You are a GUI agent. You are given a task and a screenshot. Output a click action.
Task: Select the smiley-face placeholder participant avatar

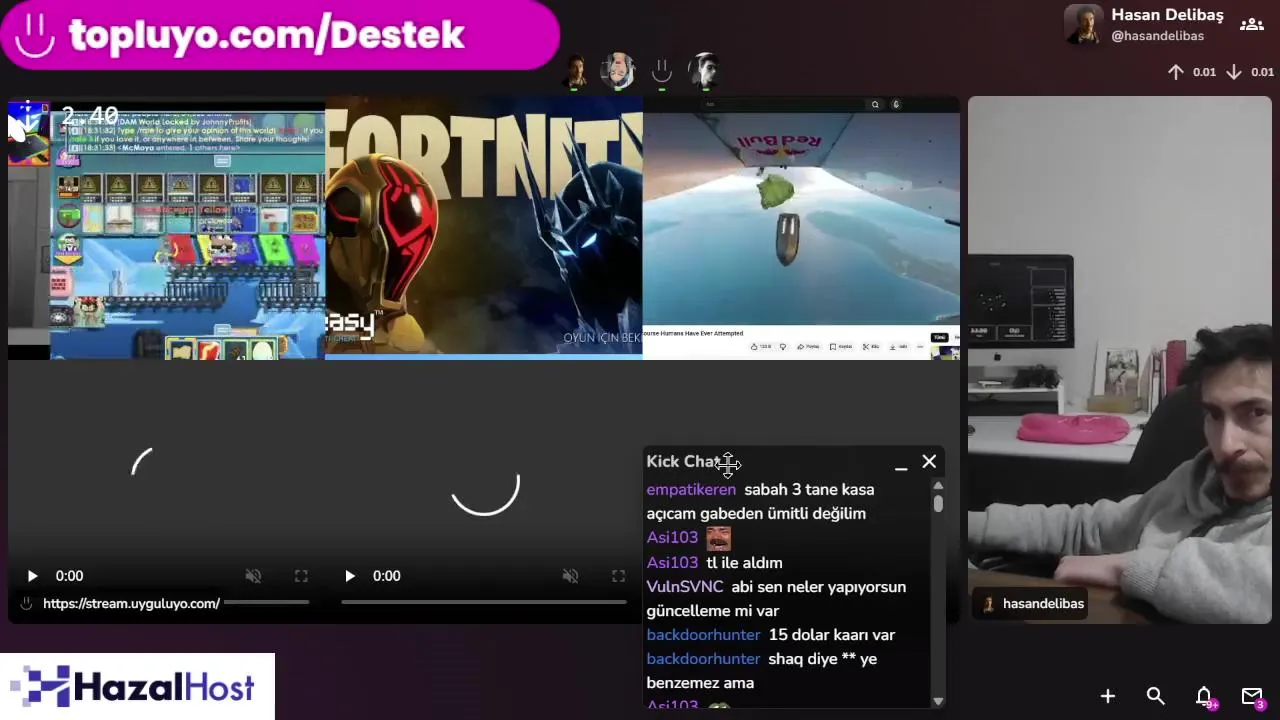(x=661, y=71)
